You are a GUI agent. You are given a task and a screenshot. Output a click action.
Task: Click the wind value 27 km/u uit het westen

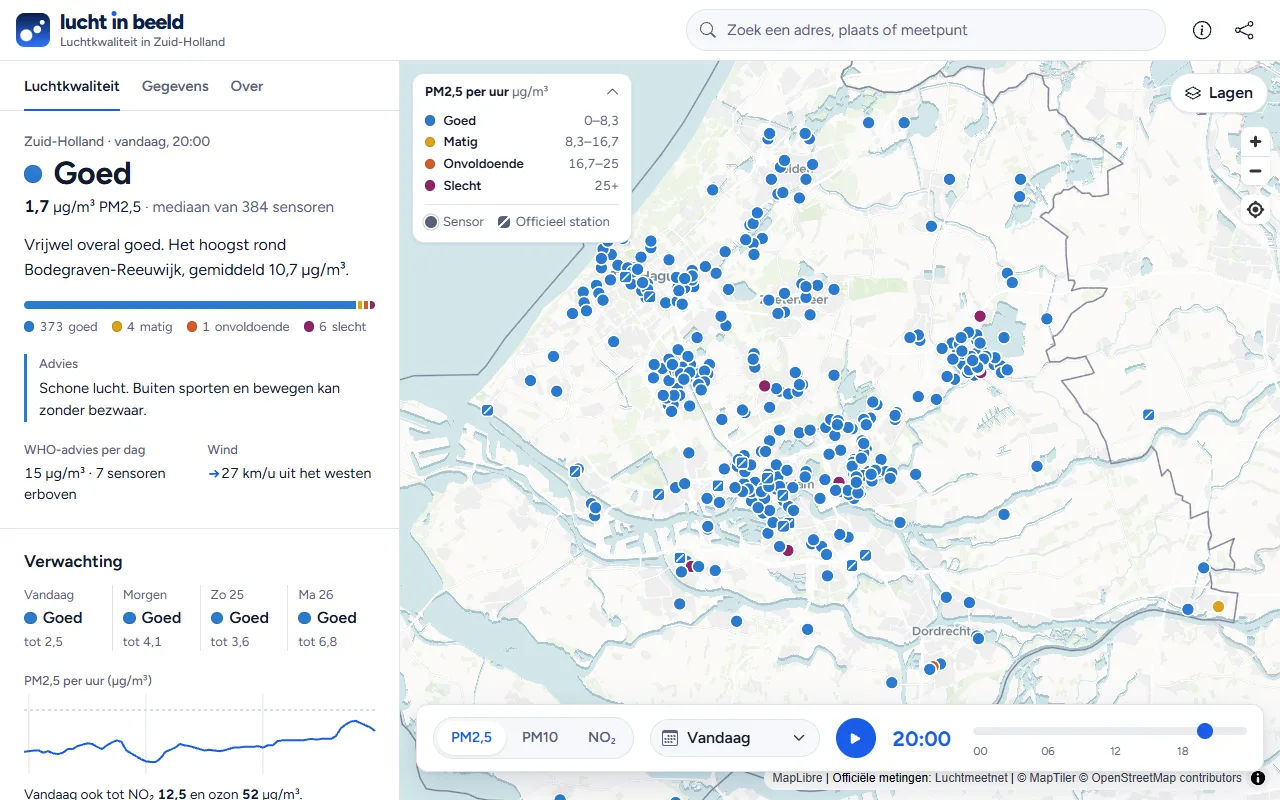click(290, 473)
